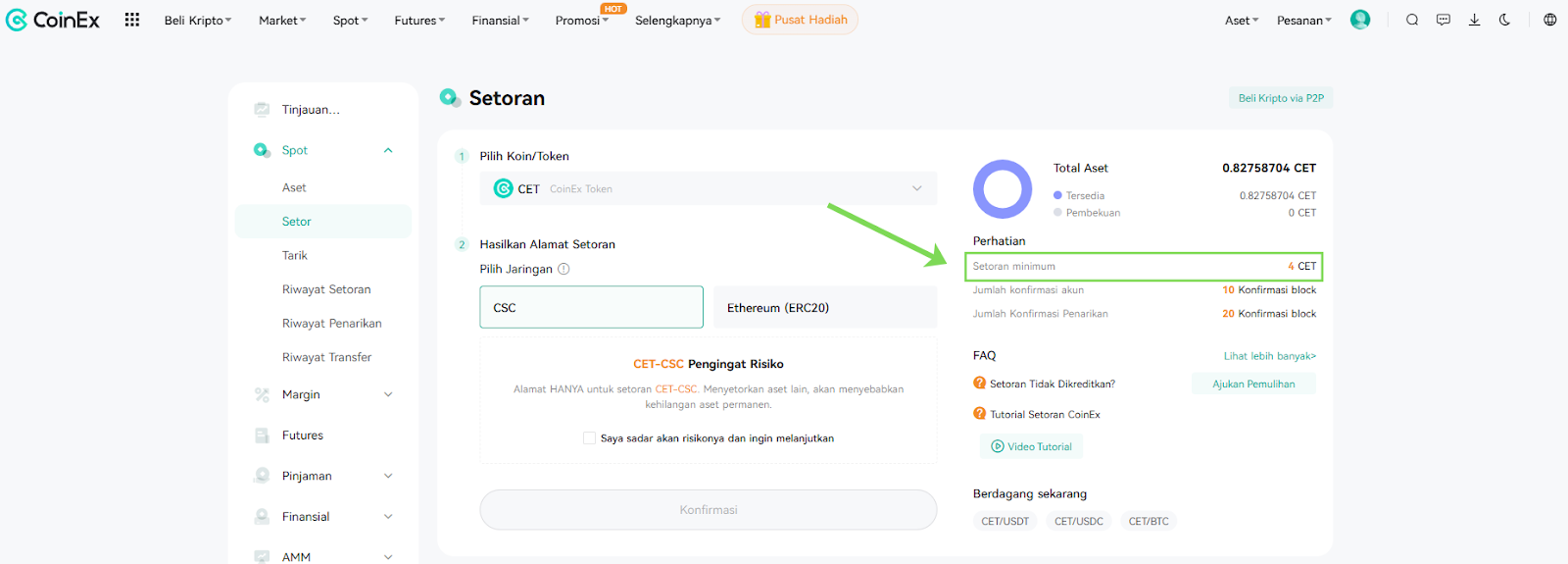Viewport: 1568px width, 564px height.
Task: Open the CET coin selection dropdown
Action: pyautogui.click(x=708, y=188)
